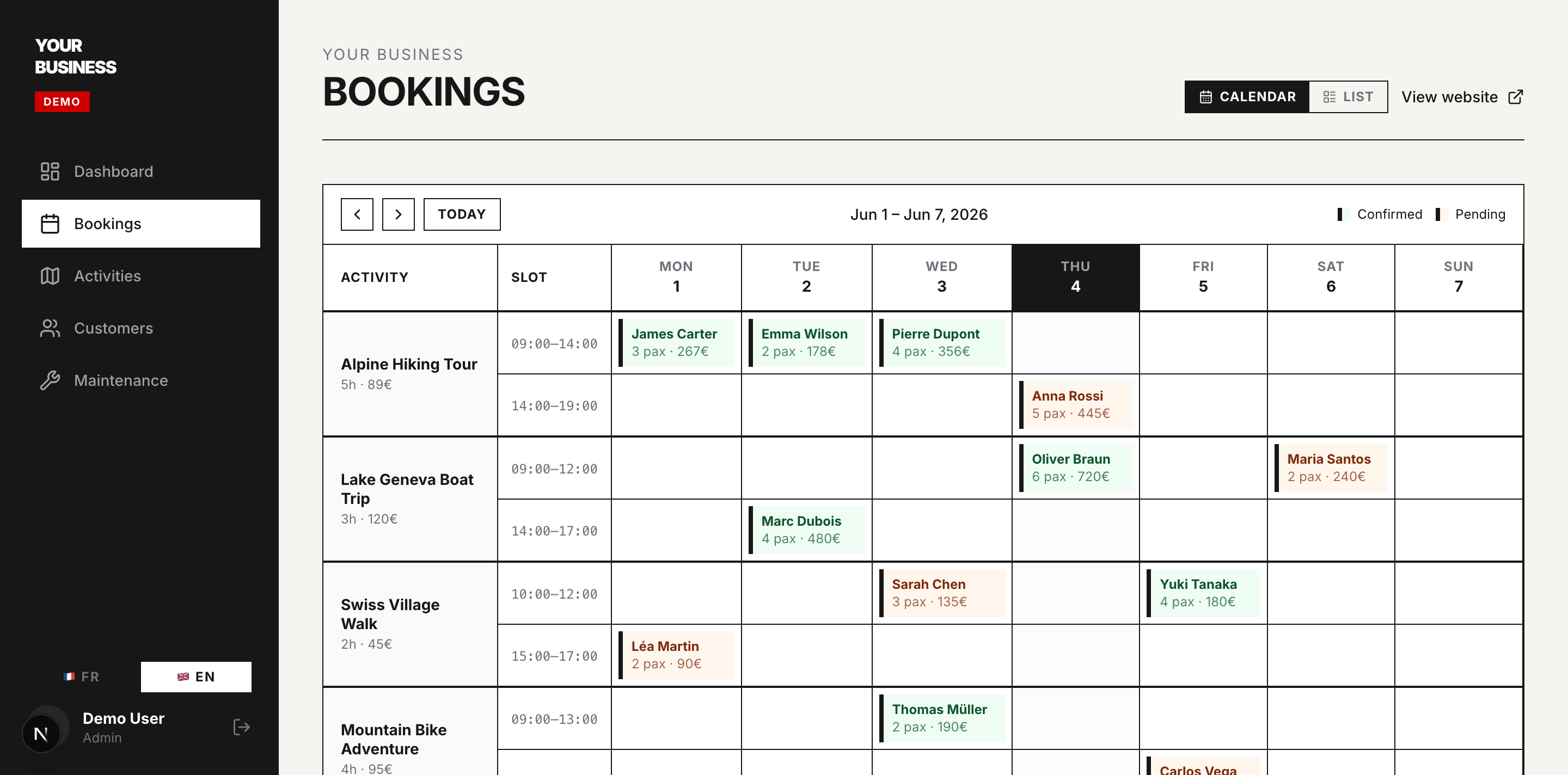Screen dimensions: 1568x775
Task: Open Carlos Vega's booking
Action: (1203, 766)
